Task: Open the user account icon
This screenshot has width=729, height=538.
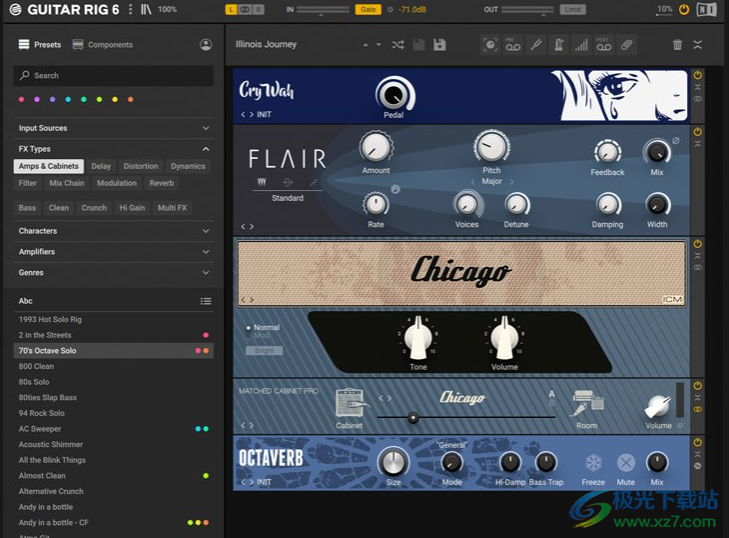Action: click(x=205, y=44)
